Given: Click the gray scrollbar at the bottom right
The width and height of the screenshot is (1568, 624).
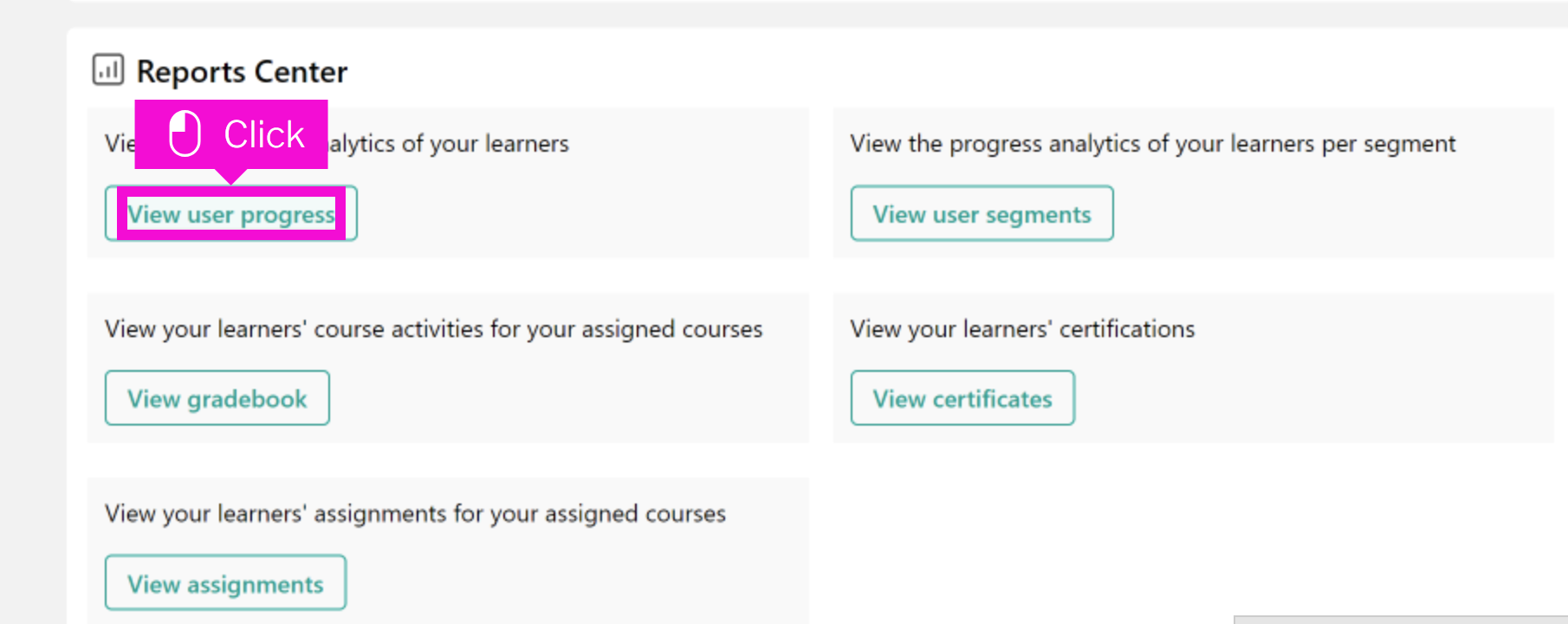Looking at the screenshot, I should [1401, 620].
